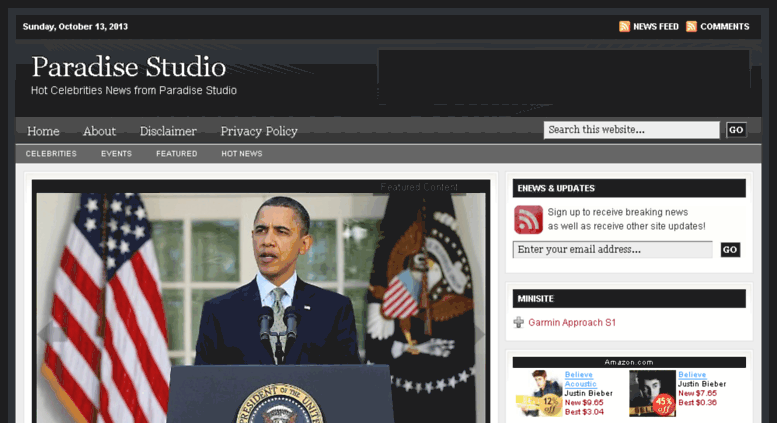Click the date 'Sunday, October 13, 2013'
Viewport: 777px width, 423px height.
point(75,27)
